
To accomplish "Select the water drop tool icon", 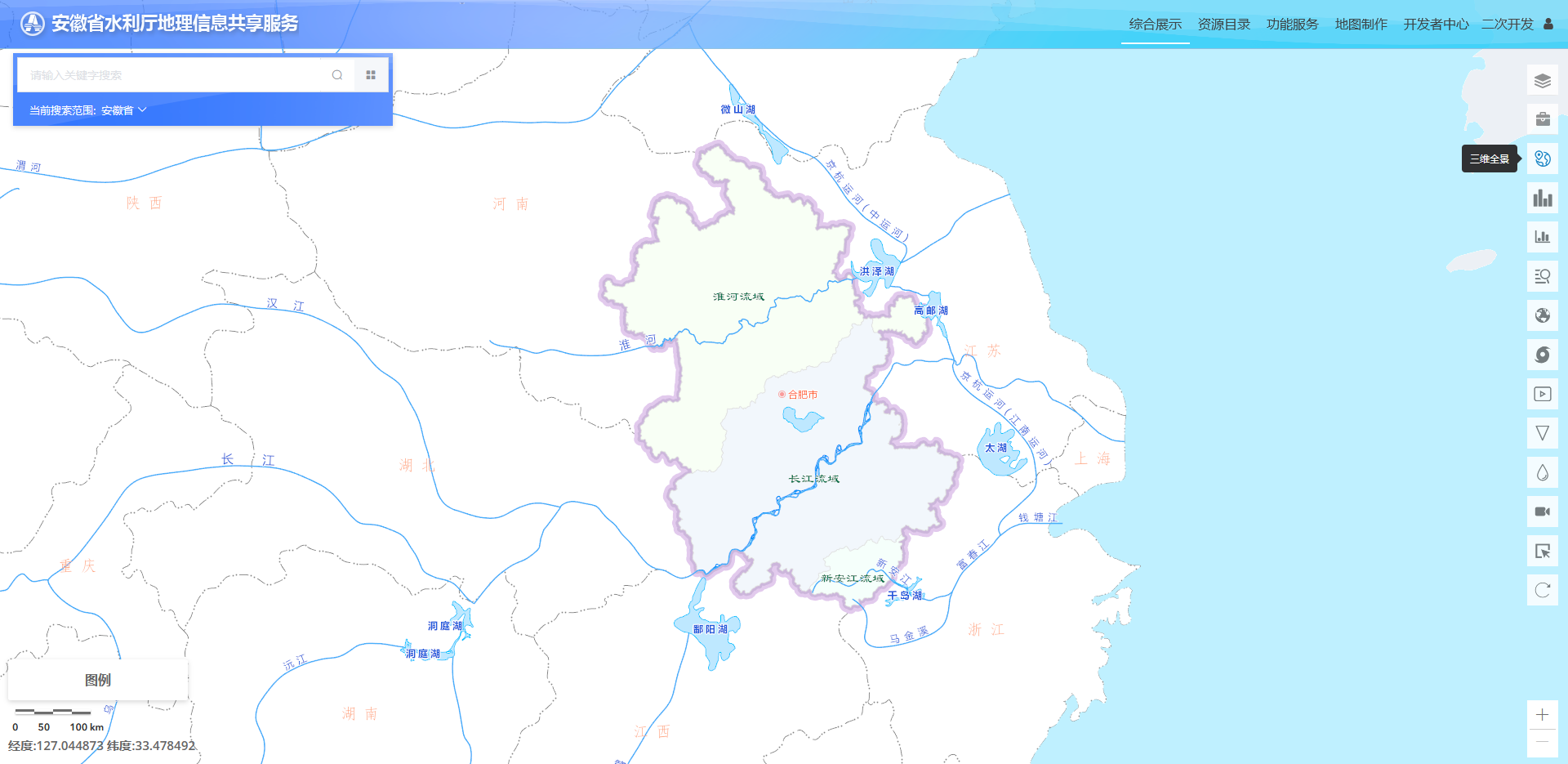I will (1543, 471).
